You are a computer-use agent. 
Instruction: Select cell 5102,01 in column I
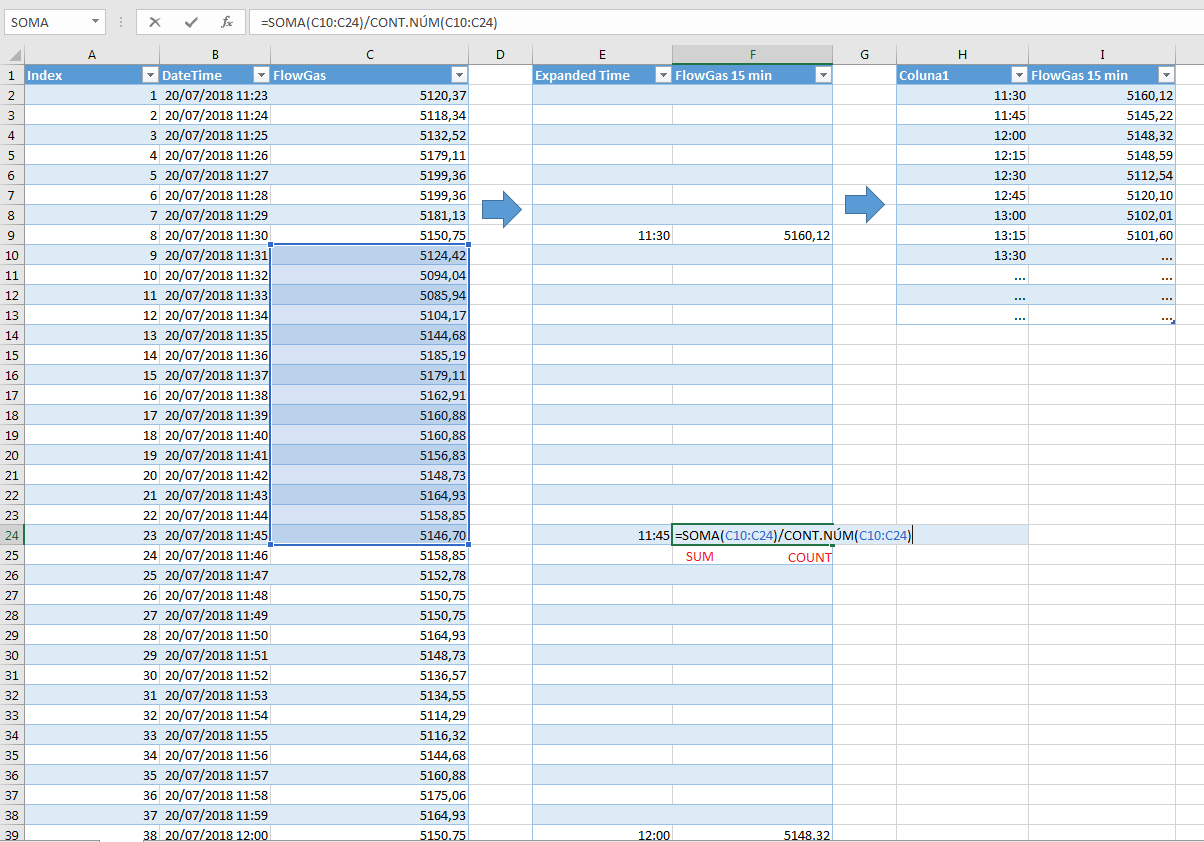click(1102, 215)
